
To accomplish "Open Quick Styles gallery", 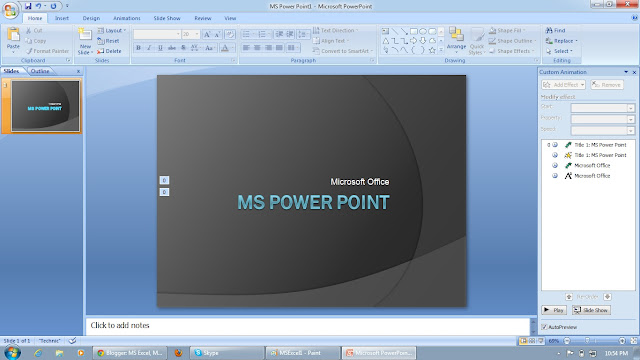I will tap(476, 41).
